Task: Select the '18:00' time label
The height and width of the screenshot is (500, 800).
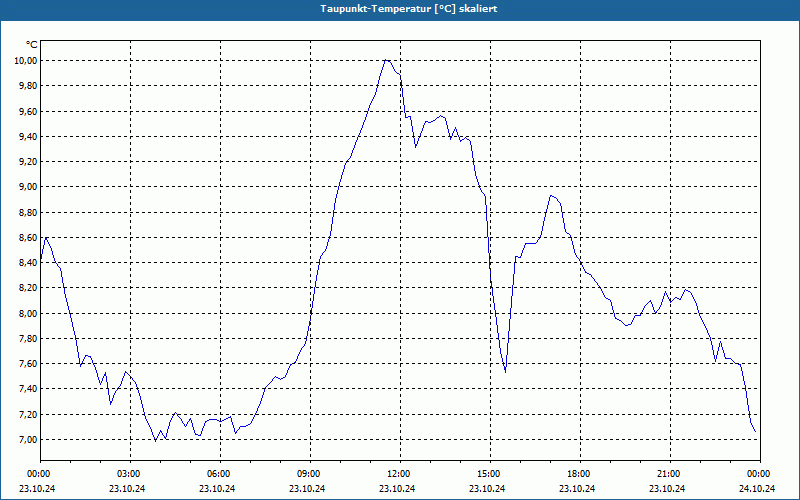Action: 581,474
